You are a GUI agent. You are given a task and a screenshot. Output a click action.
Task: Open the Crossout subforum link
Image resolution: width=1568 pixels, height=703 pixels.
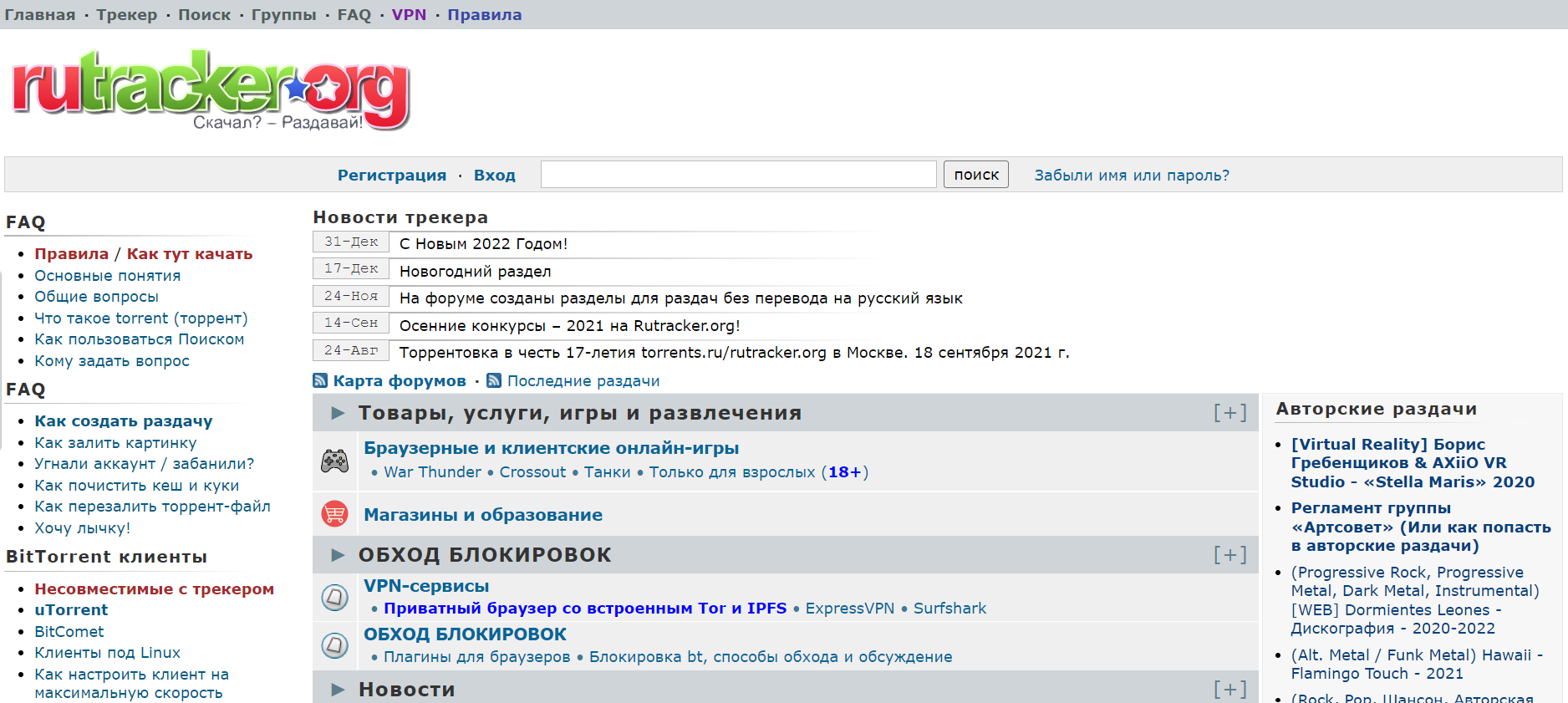[x=533, y=472]
